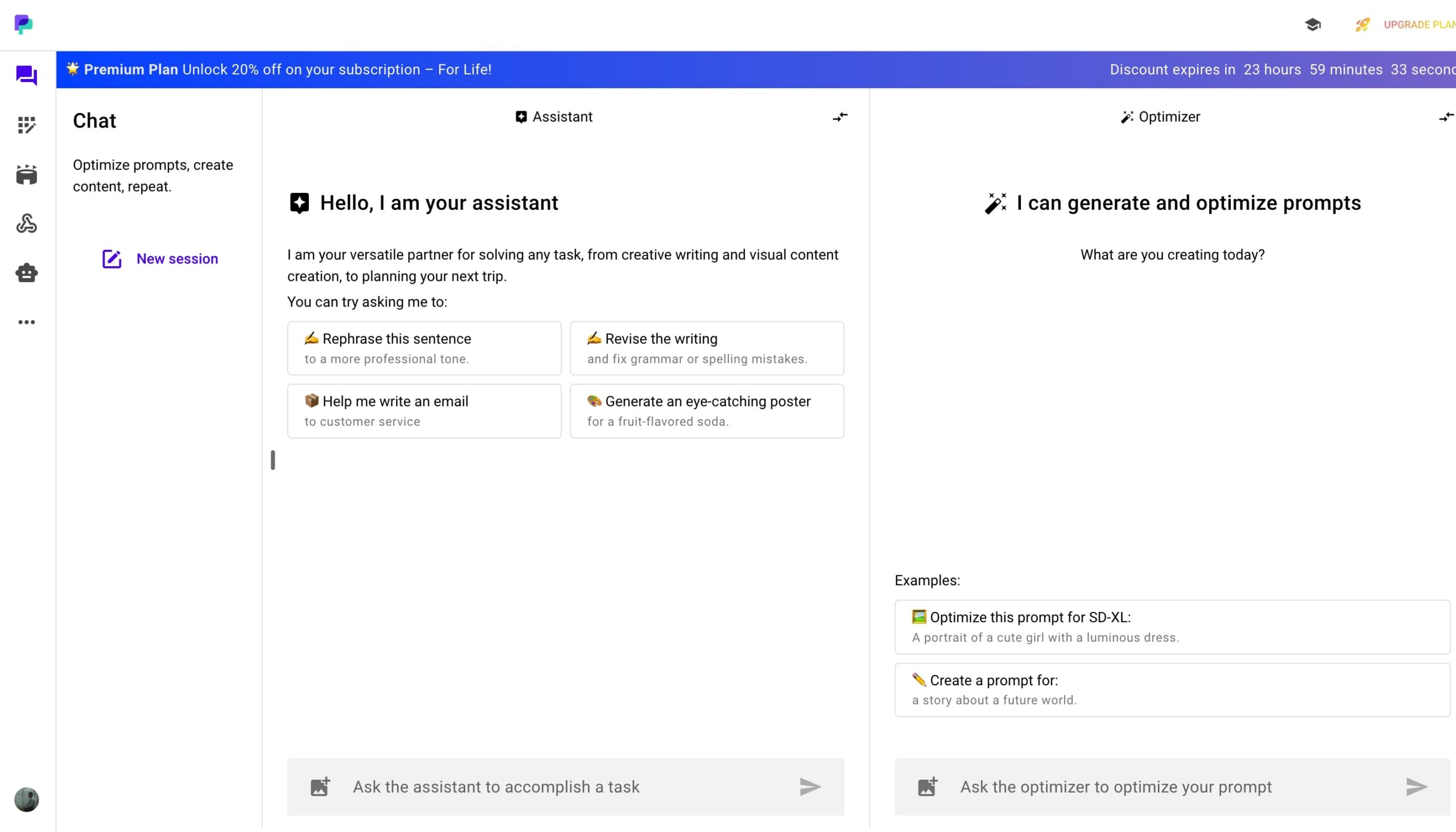1456x832 pixels.
Task: Attach image in assistant input box
Action: 320,787
